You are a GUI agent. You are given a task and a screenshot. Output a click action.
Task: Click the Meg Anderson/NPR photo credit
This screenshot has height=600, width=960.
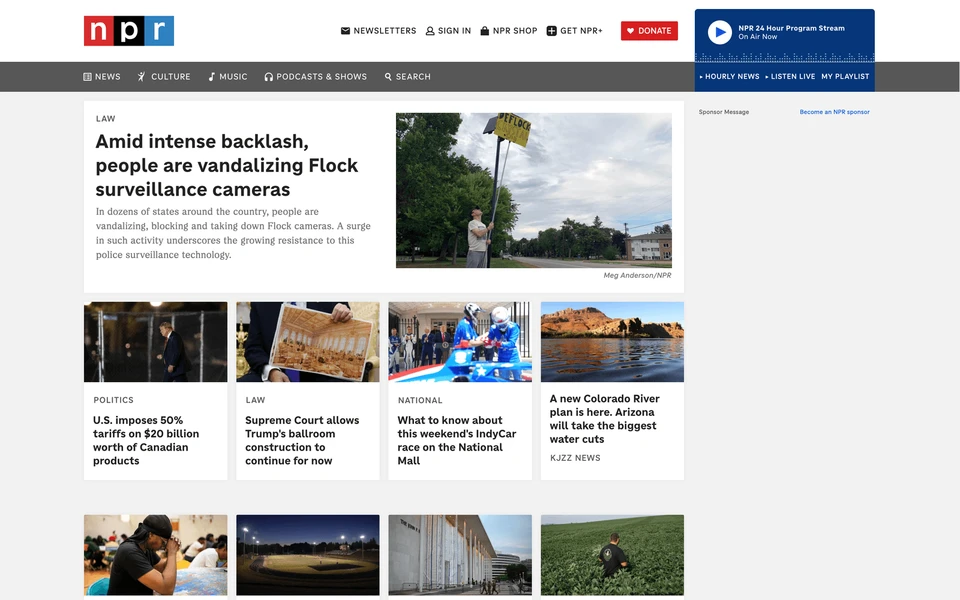click(637, 276)
